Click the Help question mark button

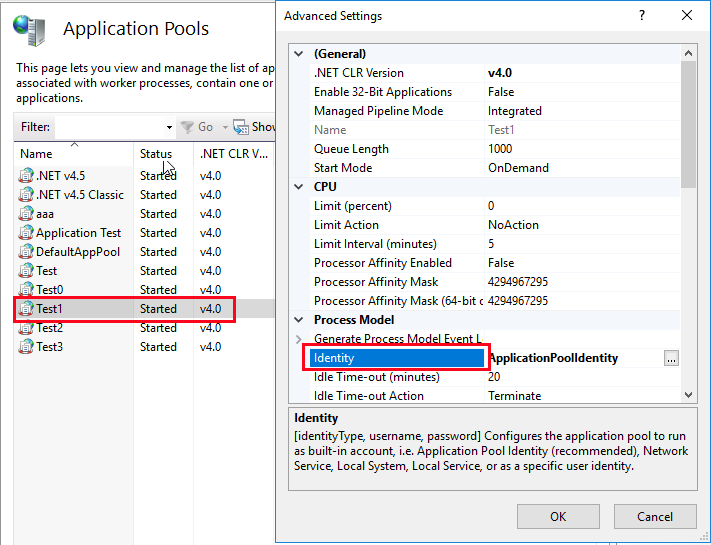[x=641, y=16]
